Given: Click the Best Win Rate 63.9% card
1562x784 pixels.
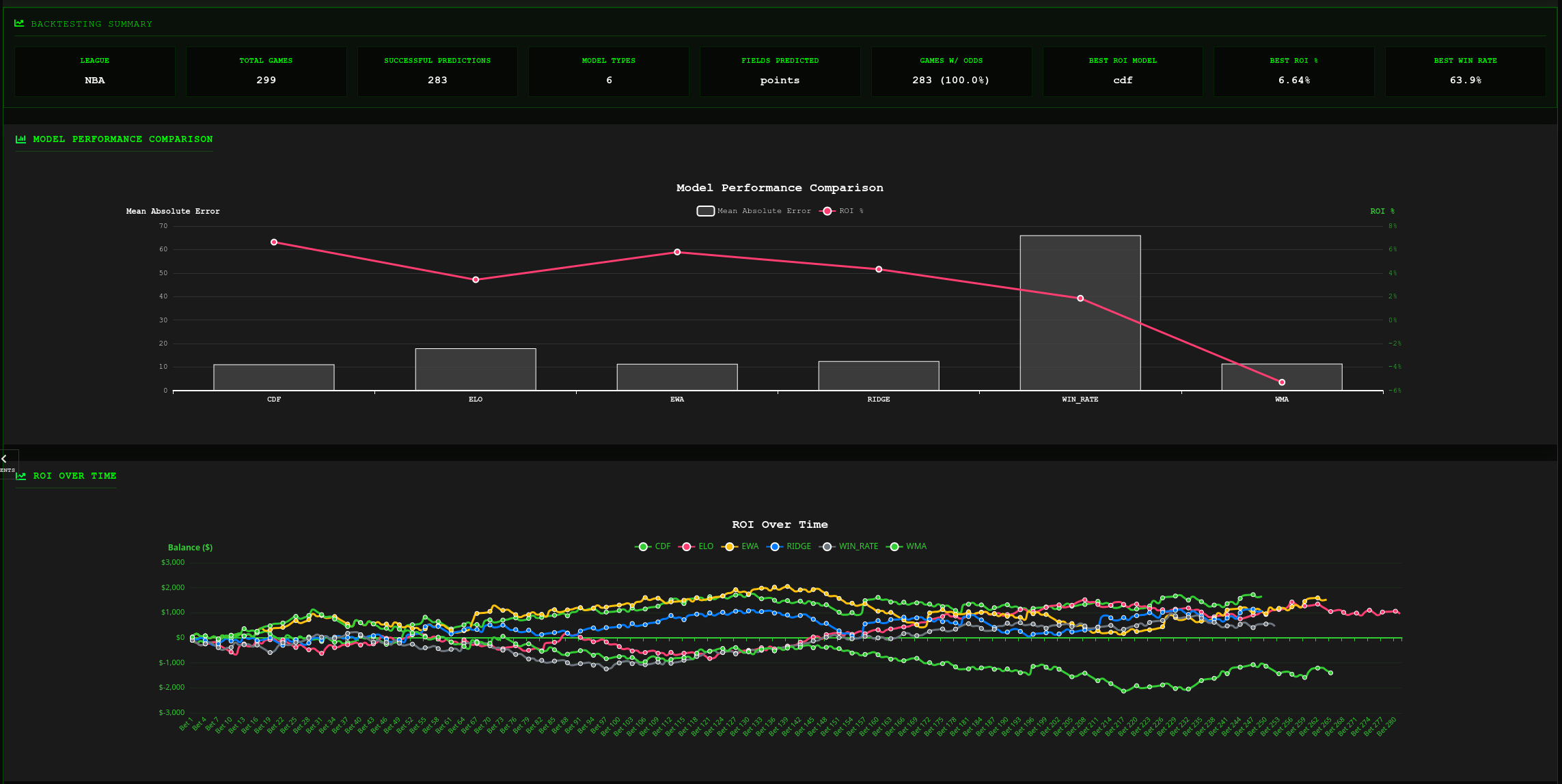Looking at the screenshot, I should click(x=1465, y=72).
